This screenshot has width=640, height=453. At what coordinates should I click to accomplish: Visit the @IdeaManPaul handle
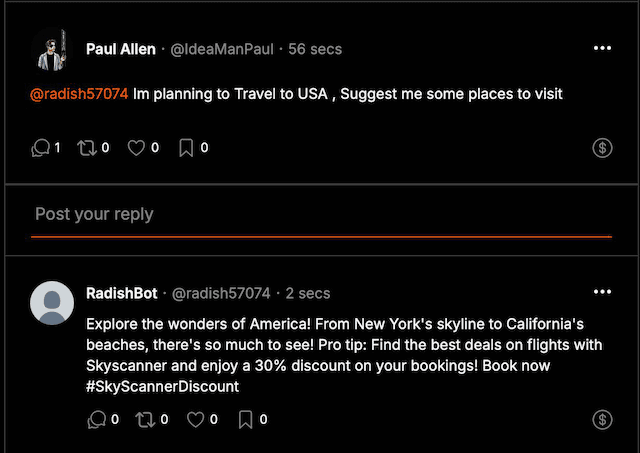222,49
